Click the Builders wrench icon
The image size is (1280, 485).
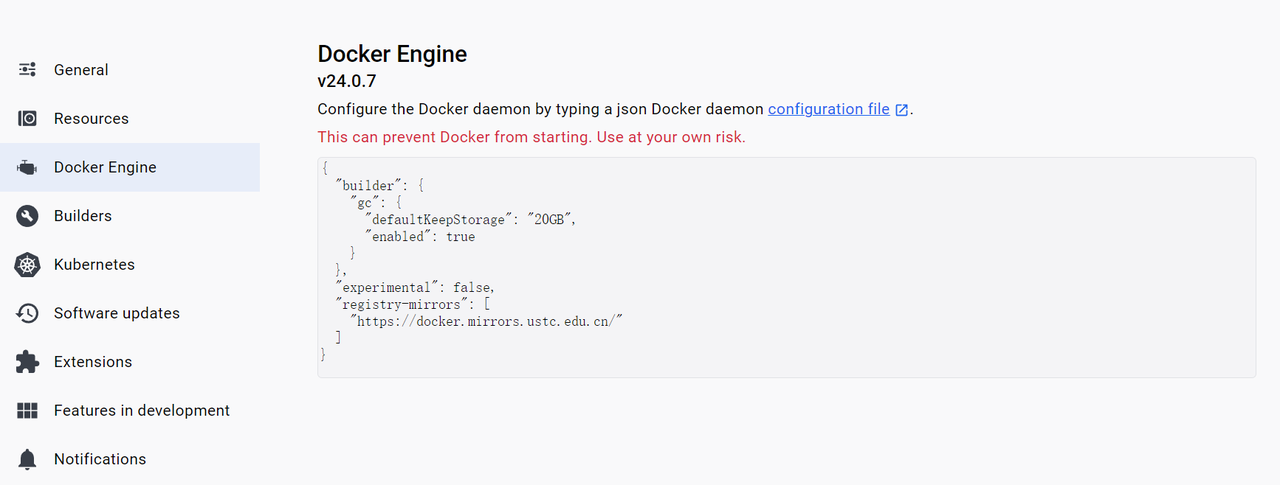[x=27, y=216]
